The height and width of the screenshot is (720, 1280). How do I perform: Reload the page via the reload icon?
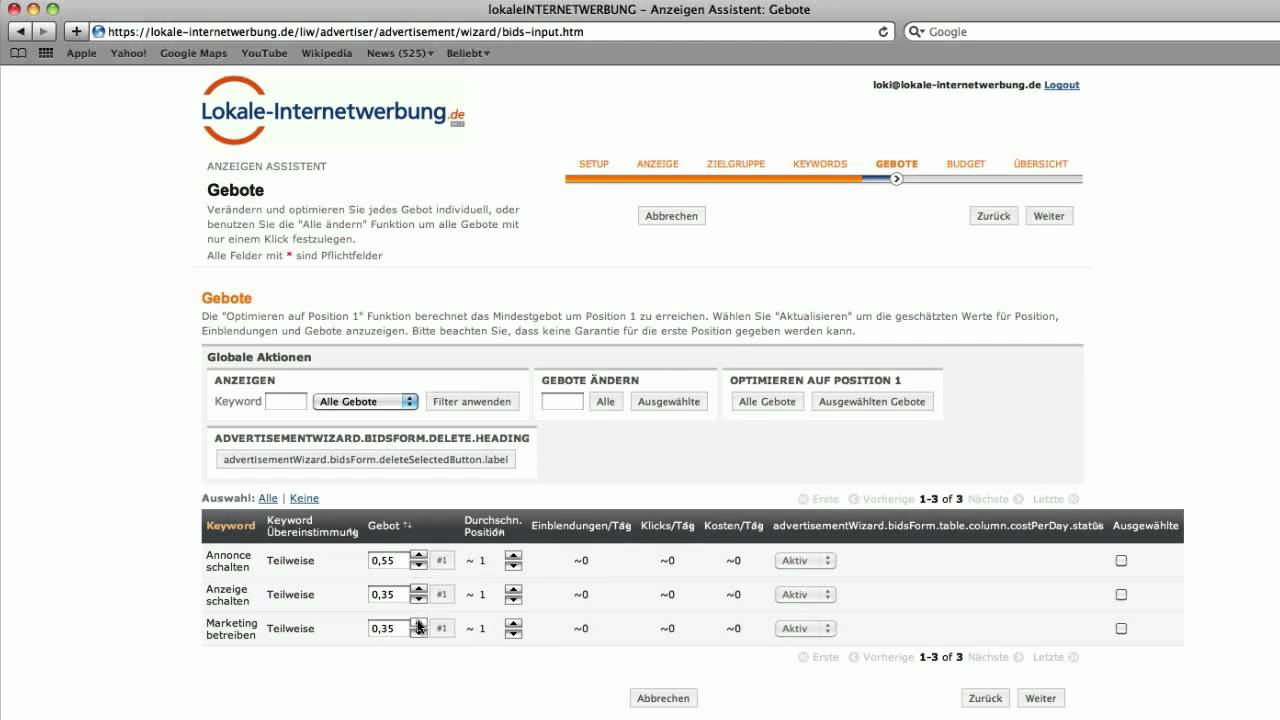pos(883,32)
